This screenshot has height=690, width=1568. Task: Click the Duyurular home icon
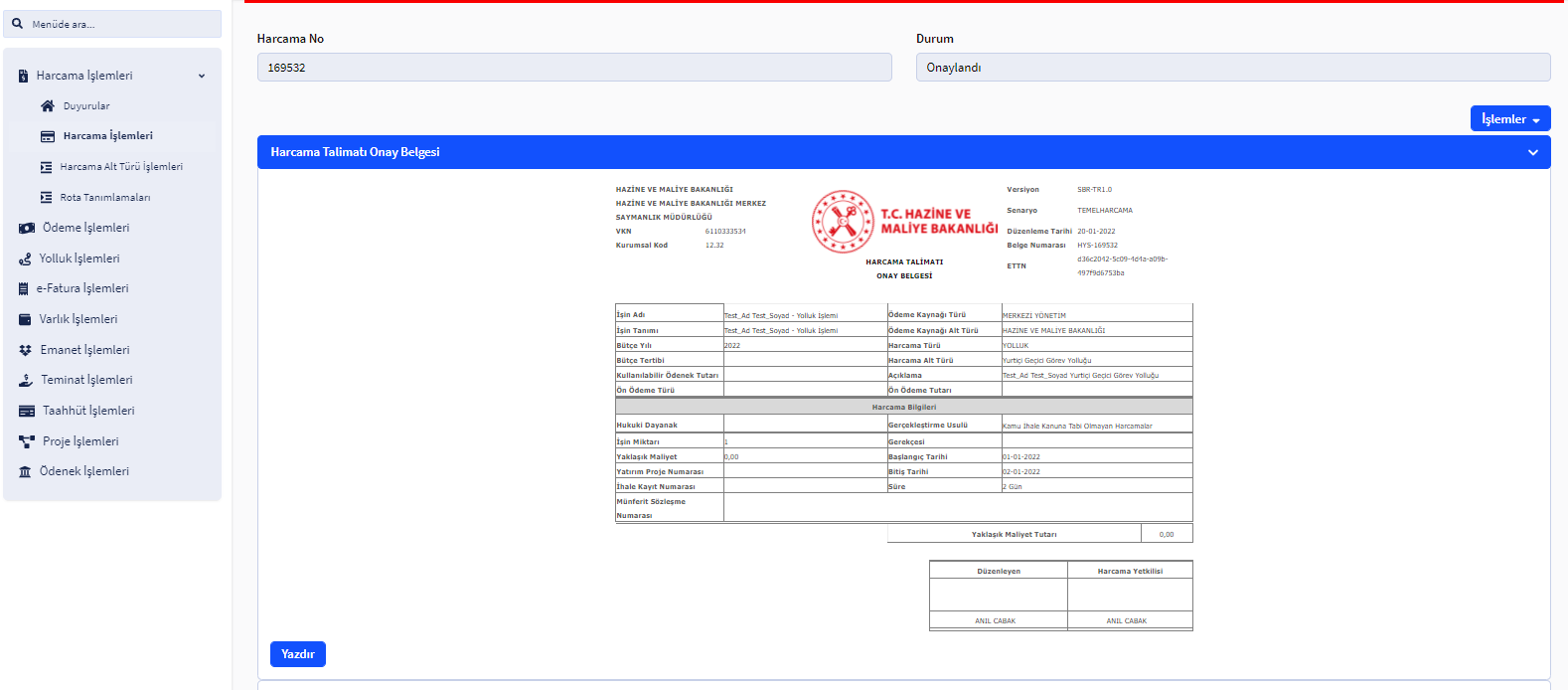(x=47, y=106)
